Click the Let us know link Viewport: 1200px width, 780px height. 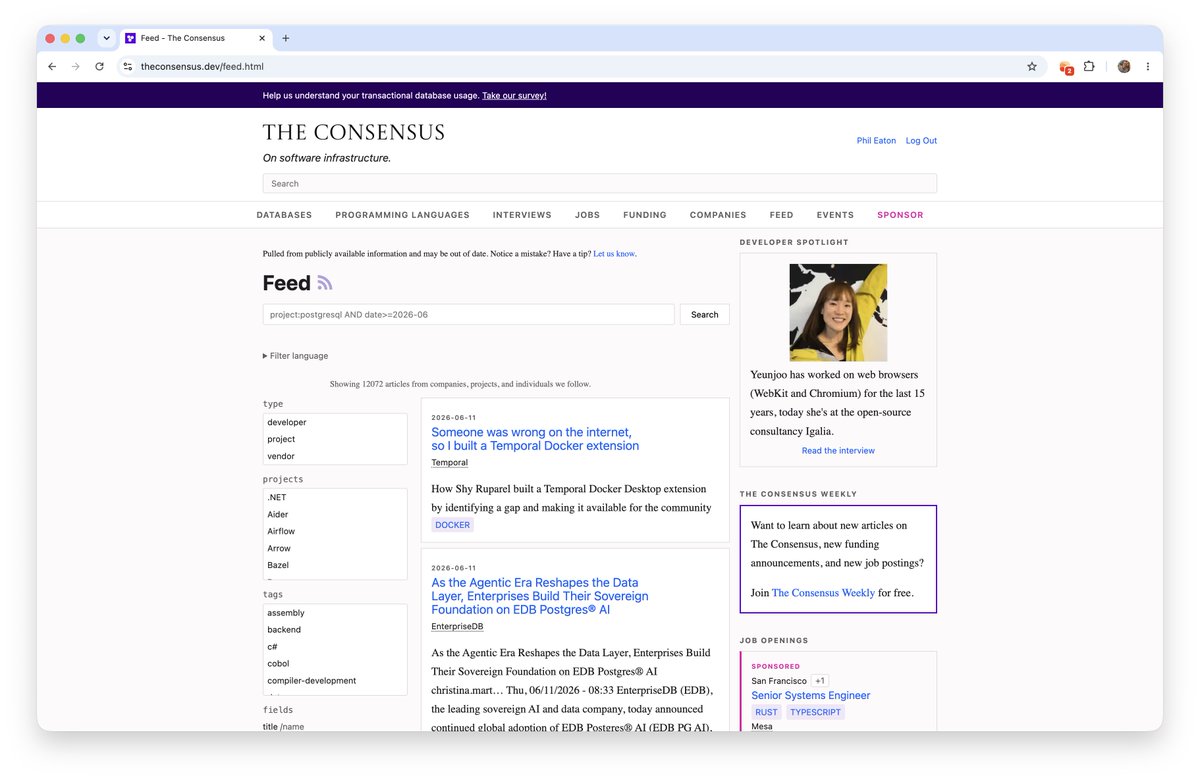[x=614, y=254]
